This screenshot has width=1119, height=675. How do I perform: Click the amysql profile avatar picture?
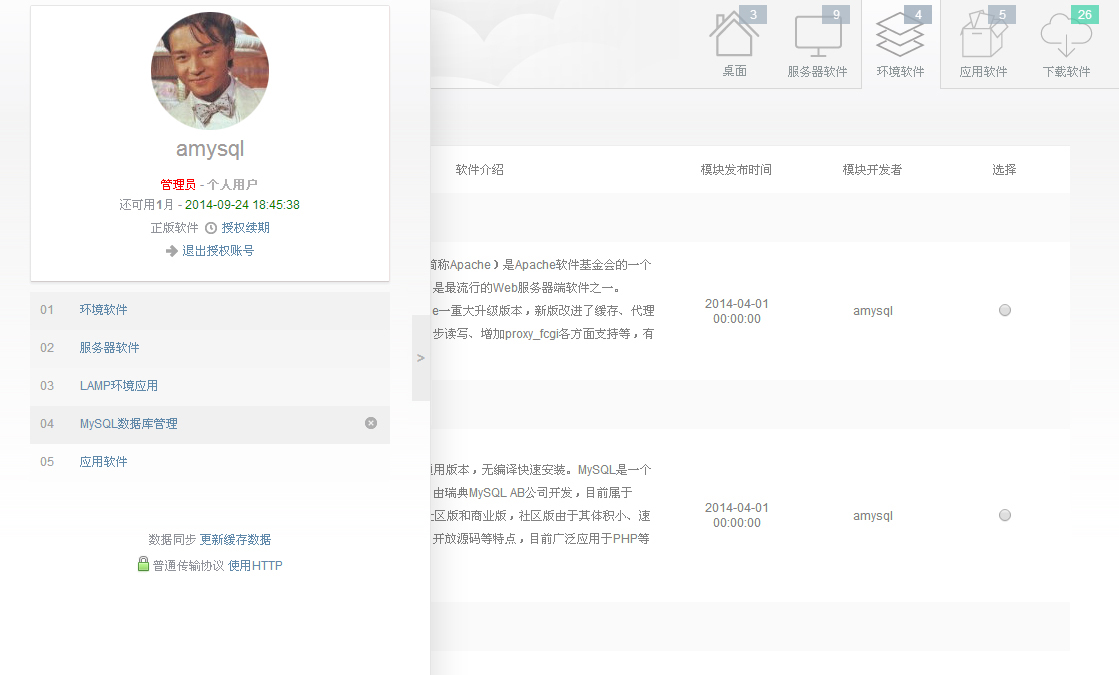(210, 71)
